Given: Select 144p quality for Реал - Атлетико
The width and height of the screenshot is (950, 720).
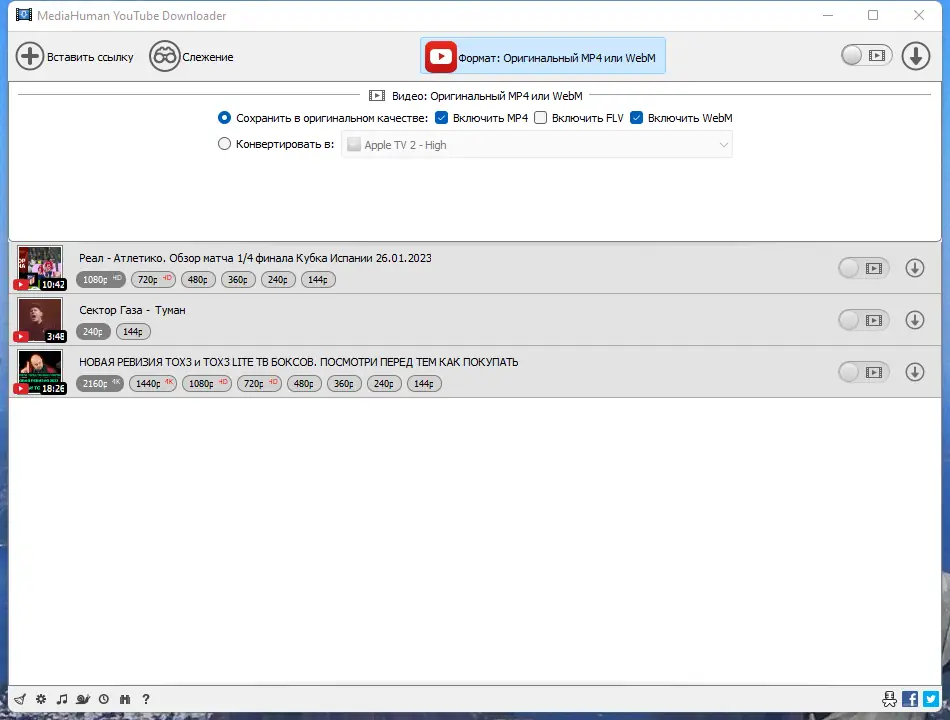Looking at the screenshot, I should tap(318, 279).
